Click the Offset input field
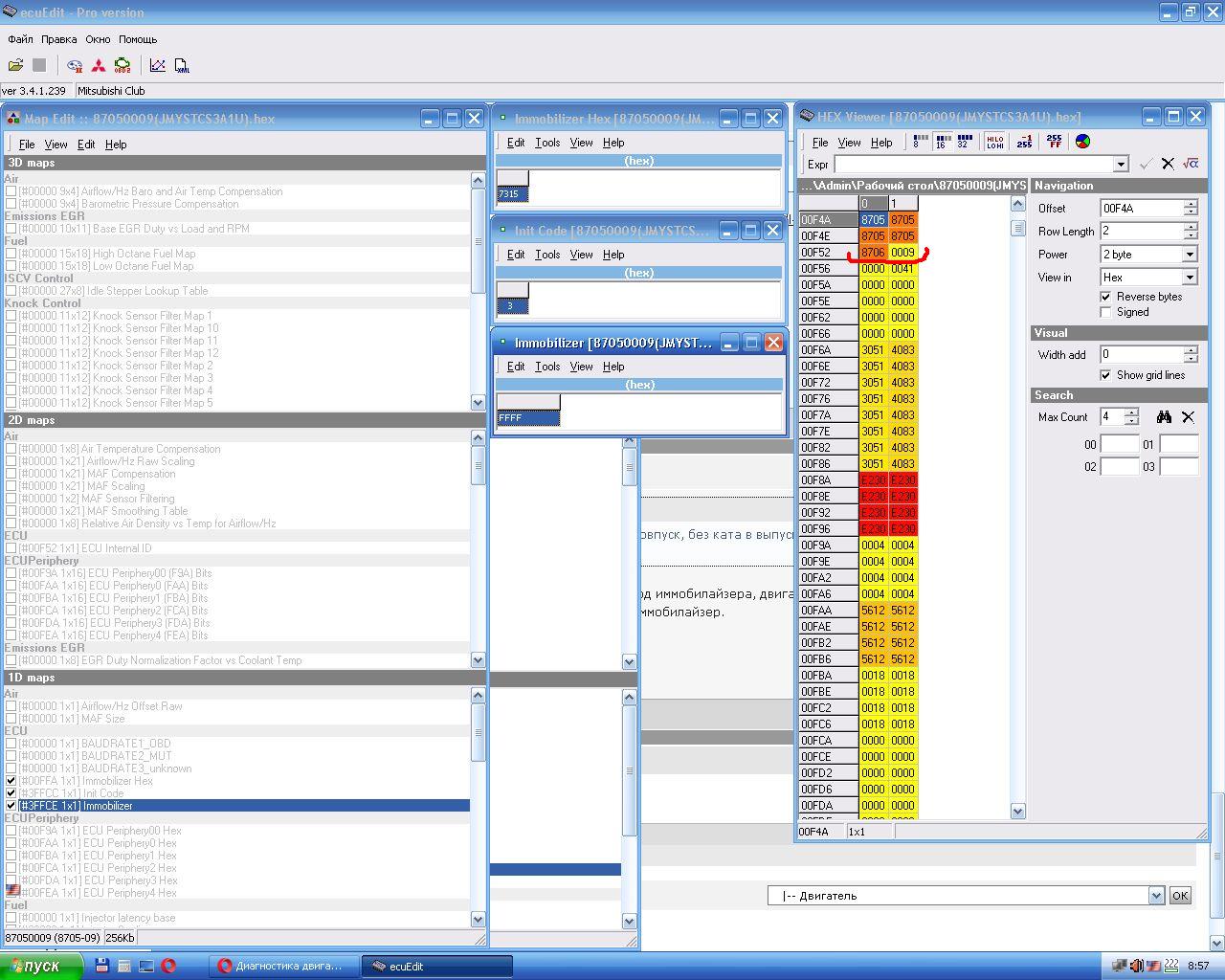Viewport: 1225px width, 980px height. 1142,208
